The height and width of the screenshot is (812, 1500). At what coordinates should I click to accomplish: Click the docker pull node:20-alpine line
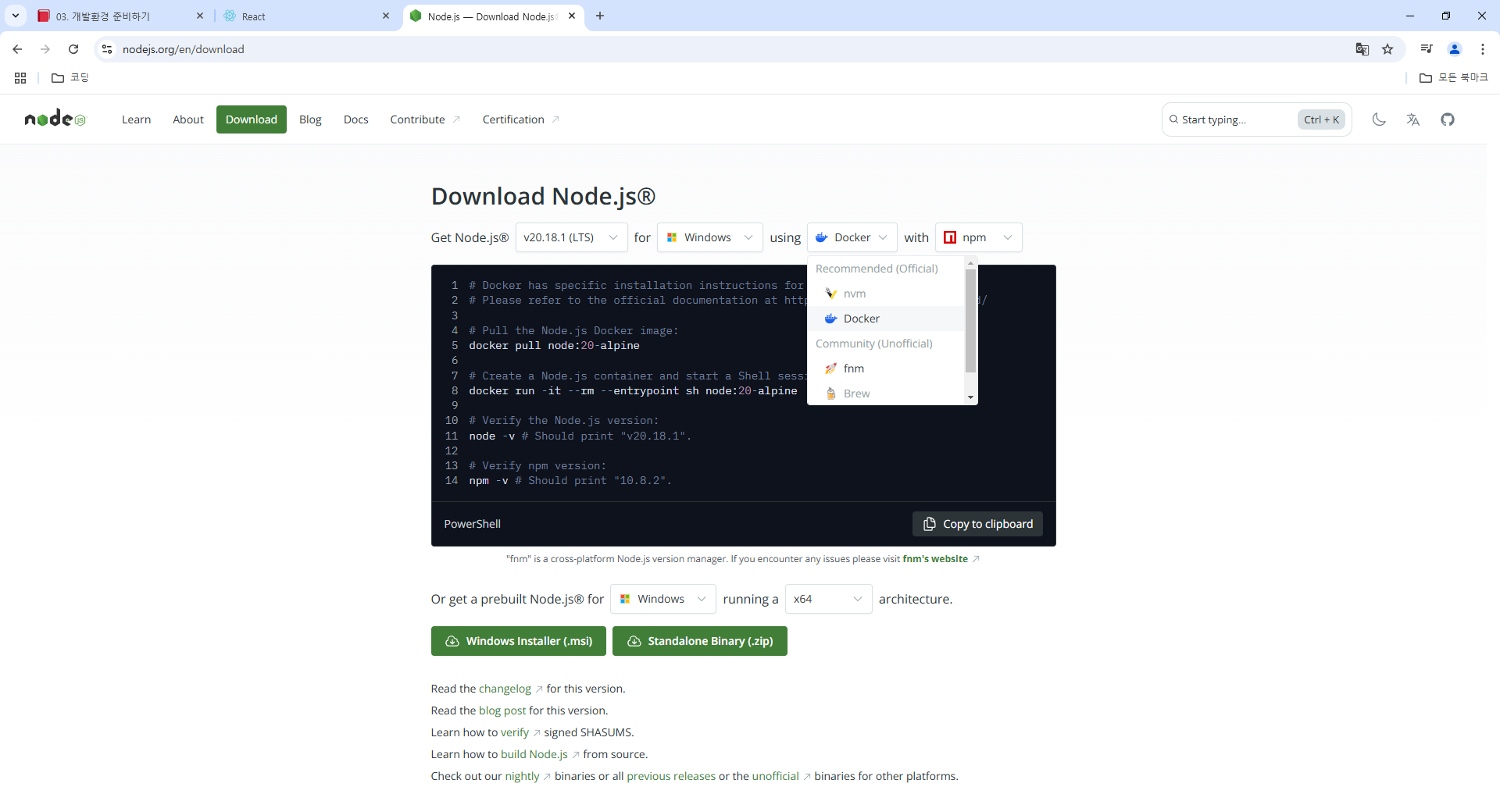pos(554,345)
